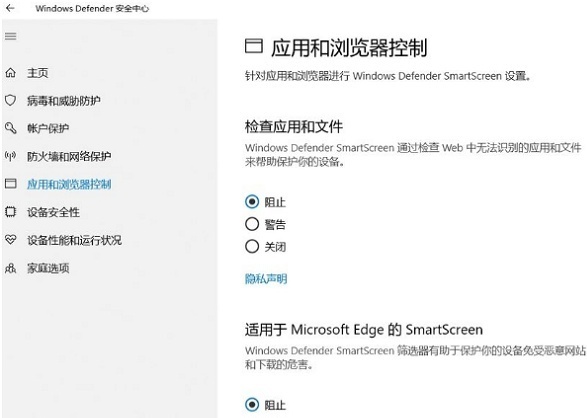587x418 pixels.
Task: Open 家庭选项 in sidebar
Action: (x=48, y=268)
